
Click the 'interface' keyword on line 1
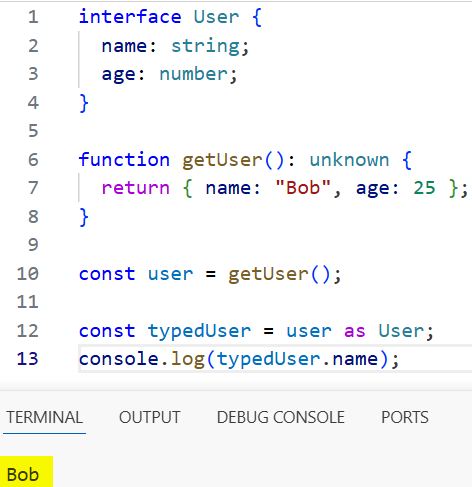coord(130,17)
